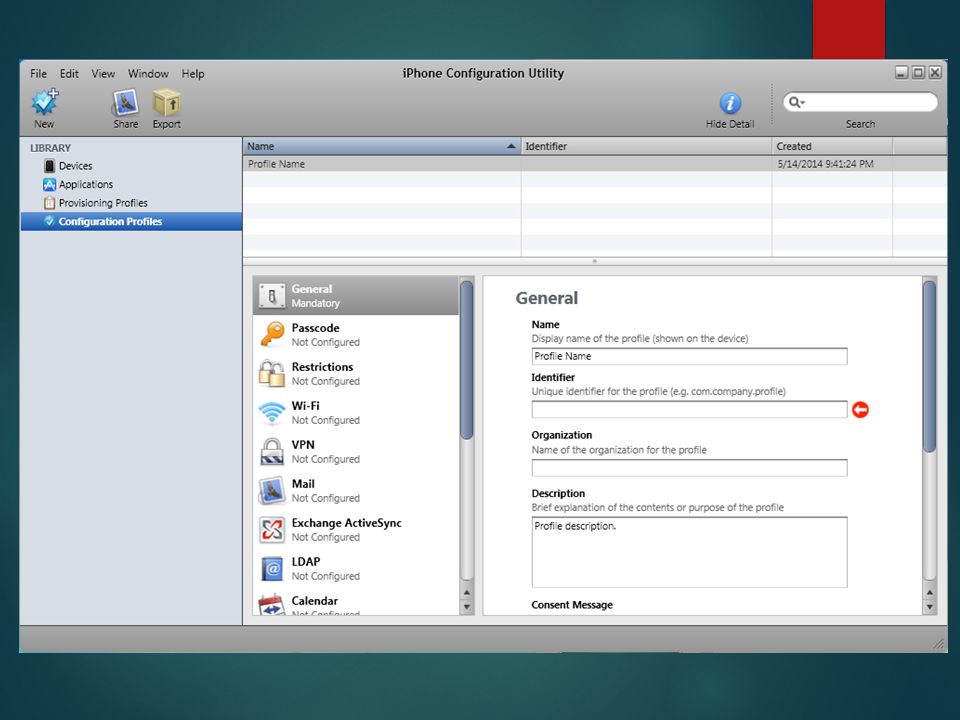Click the Description text area
Image resolution: width=960 pixels, height=720 pixels.
(689, 552)
